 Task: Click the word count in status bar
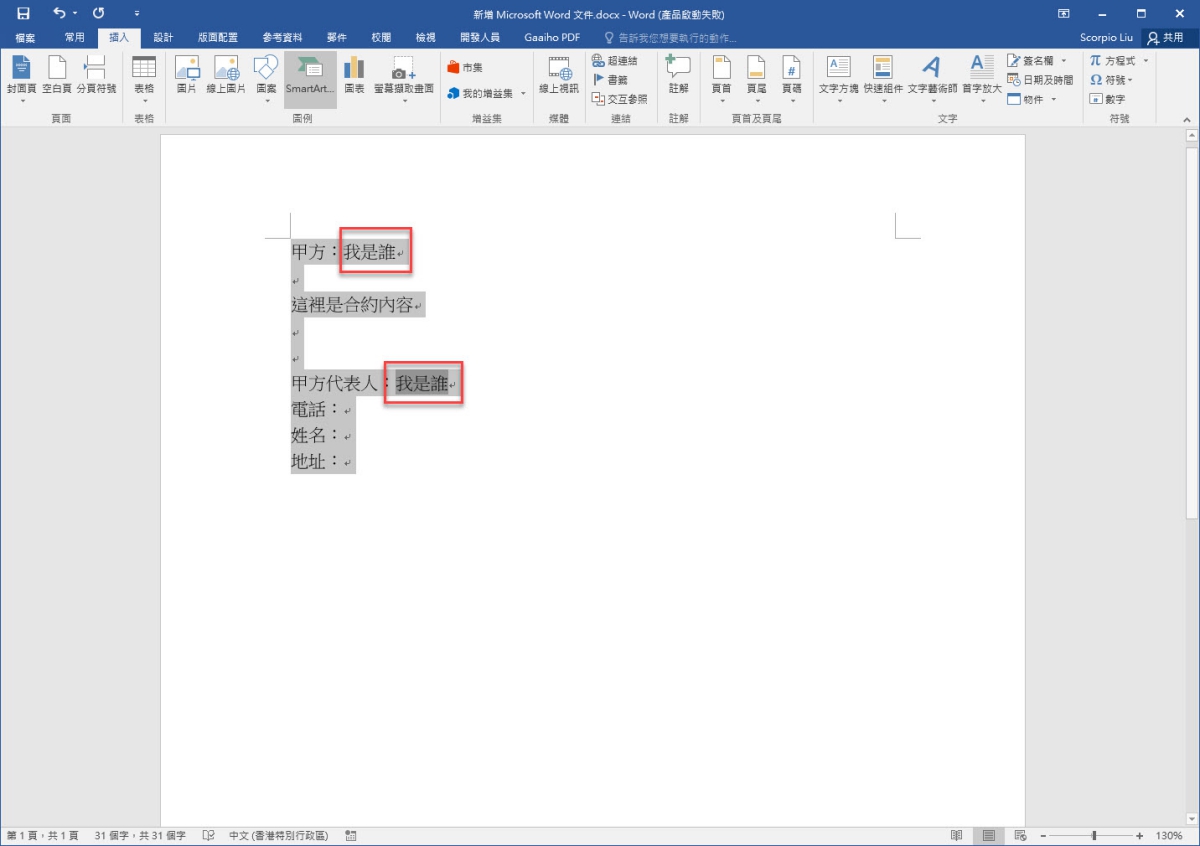(x=140, y=835)
